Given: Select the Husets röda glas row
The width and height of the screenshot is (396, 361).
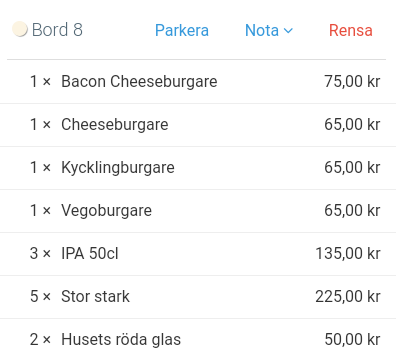Looking at the screenshot, I should coord(198,340).
